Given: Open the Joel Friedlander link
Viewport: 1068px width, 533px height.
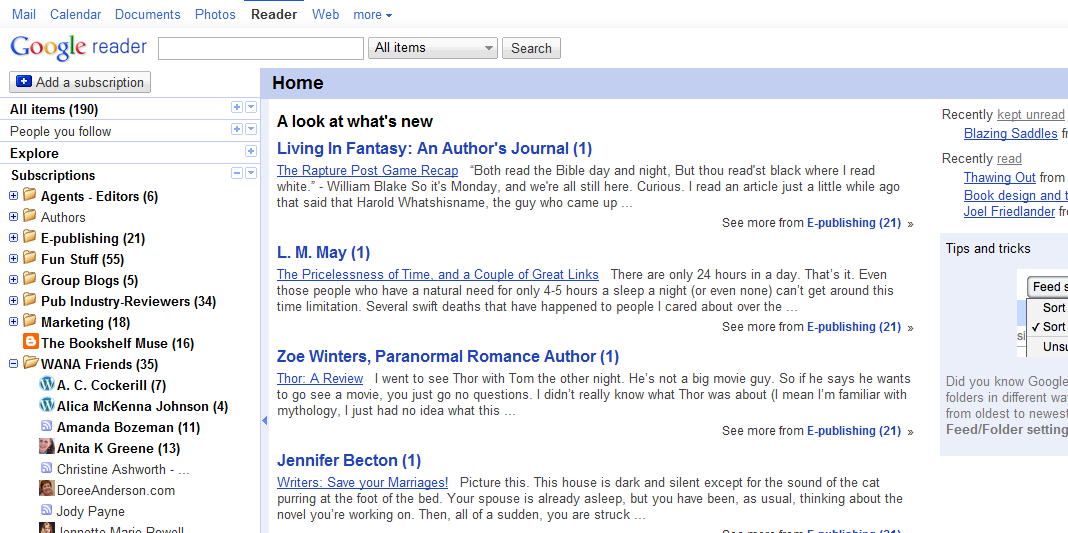Looking at the screenshot, I should pyautogui.click(x=1011, y=212).
